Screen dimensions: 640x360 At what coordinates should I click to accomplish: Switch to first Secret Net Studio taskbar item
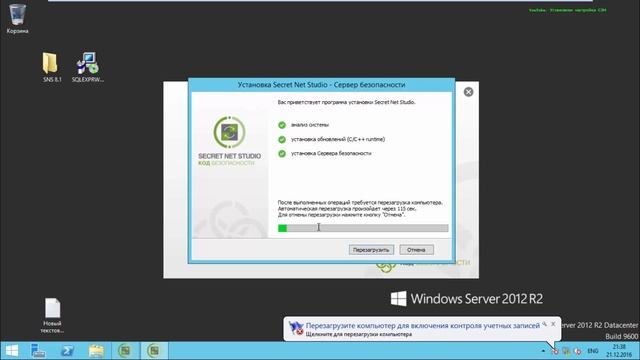coord(125,351)
